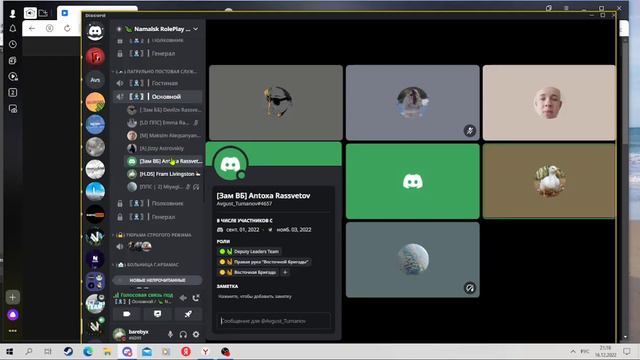Open Task View from the taskbar
This screenshot has width=640, height=360.
pyautogui.click(x=48, y=351)
